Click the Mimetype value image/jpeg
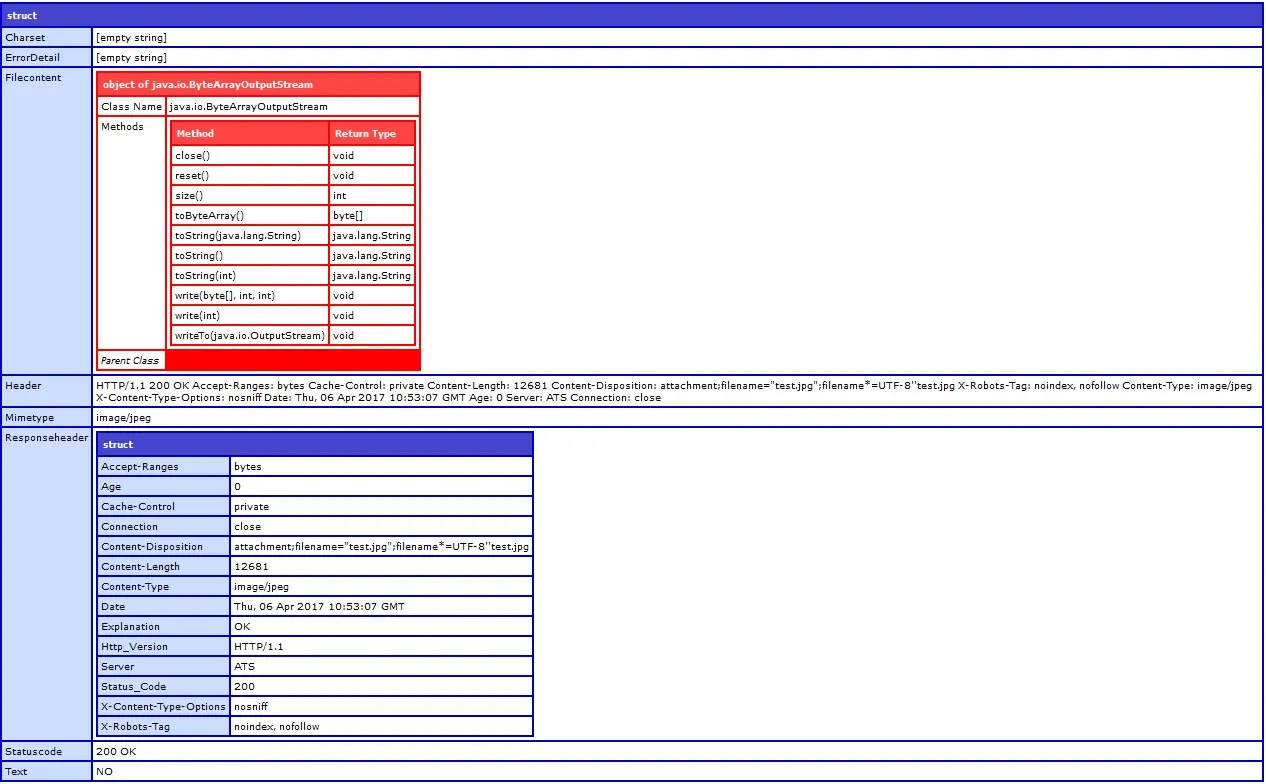Screen dimensions: 1266x784 coord(123,418)
